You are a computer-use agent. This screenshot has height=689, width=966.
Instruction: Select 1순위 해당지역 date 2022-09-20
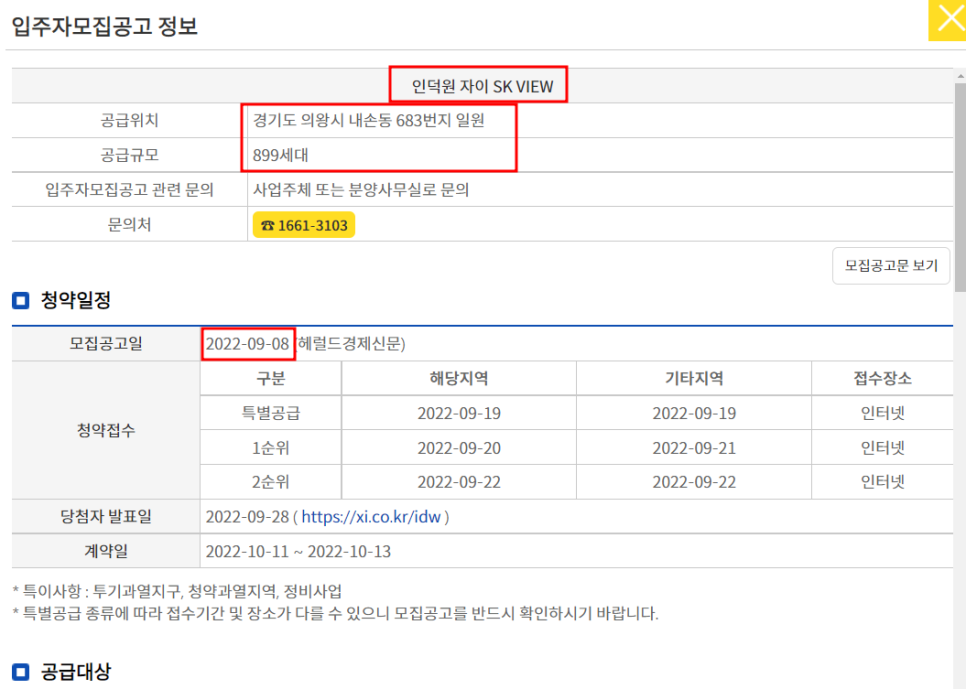pyautogui.click(x=459, y=448)
